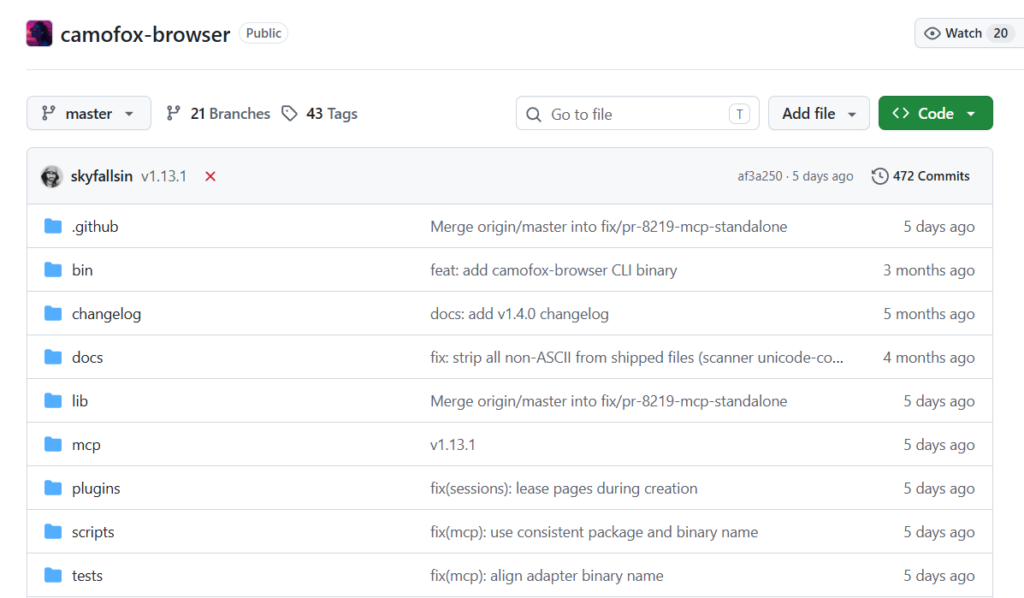Screen dimensions: 1024x598
Task: Open the Add file dropdown
Action: click(819, 114)
